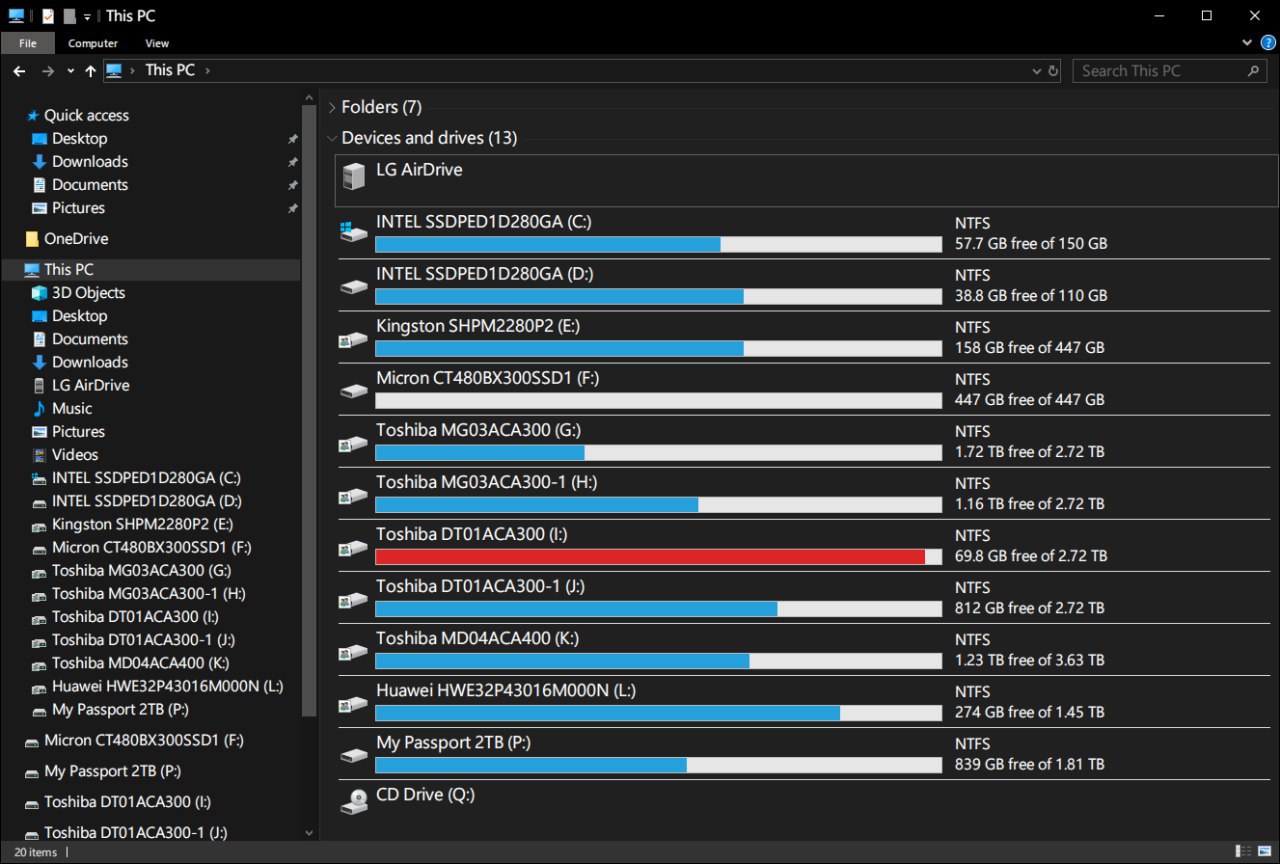Open the Computer ribbon tab

(93, 43)
